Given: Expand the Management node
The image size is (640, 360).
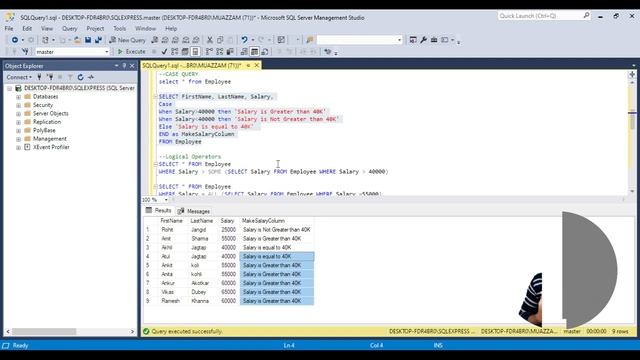Looking at the screenshot, I should (x=18, y=139).
